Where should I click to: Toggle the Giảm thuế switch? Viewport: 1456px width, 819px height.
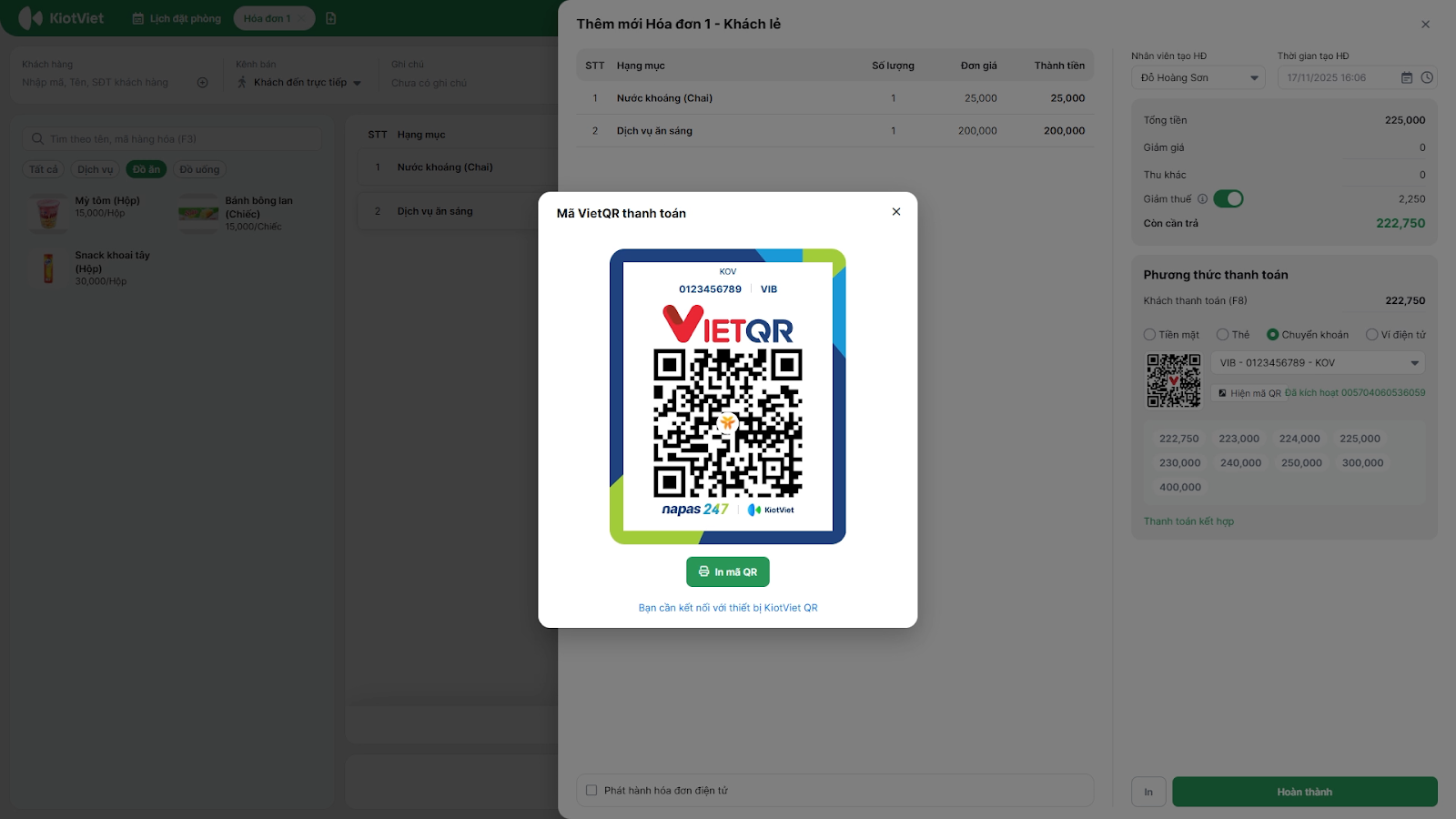[1228, 199]
